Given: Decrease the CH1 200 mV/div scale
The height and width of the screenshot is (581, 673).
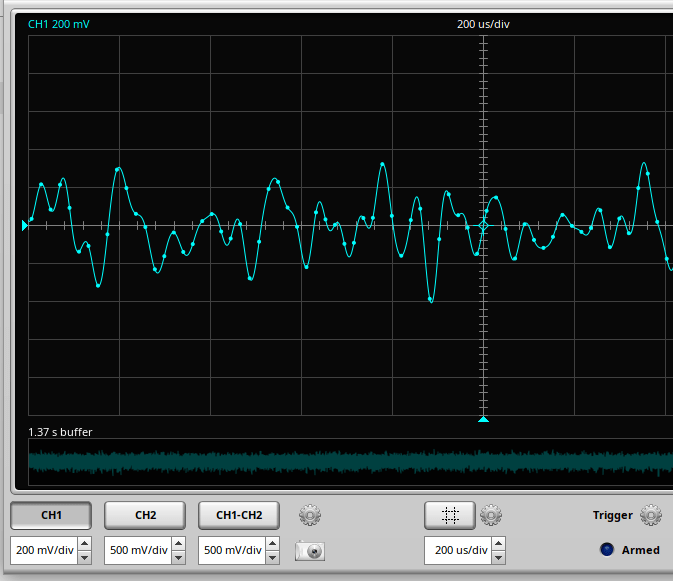Looking at the screenshot, I should [85, 557].
